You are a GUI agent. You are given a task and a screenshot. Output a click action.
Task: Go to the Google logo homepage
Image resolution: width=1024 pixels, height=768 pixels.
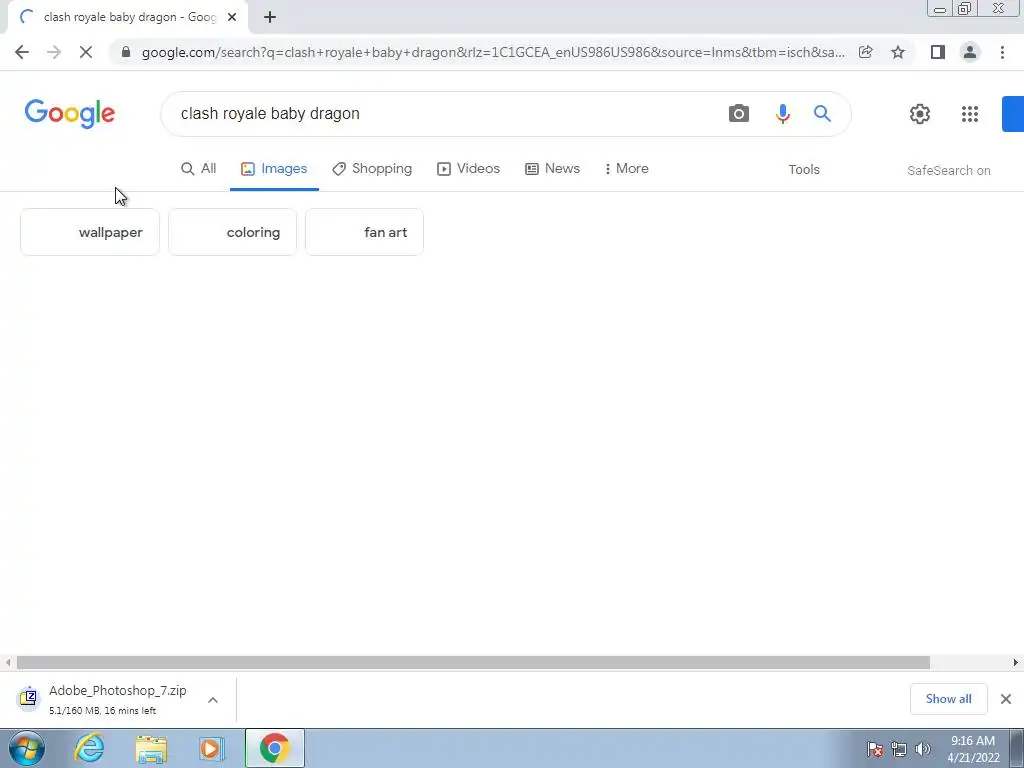tap(70, 114)
